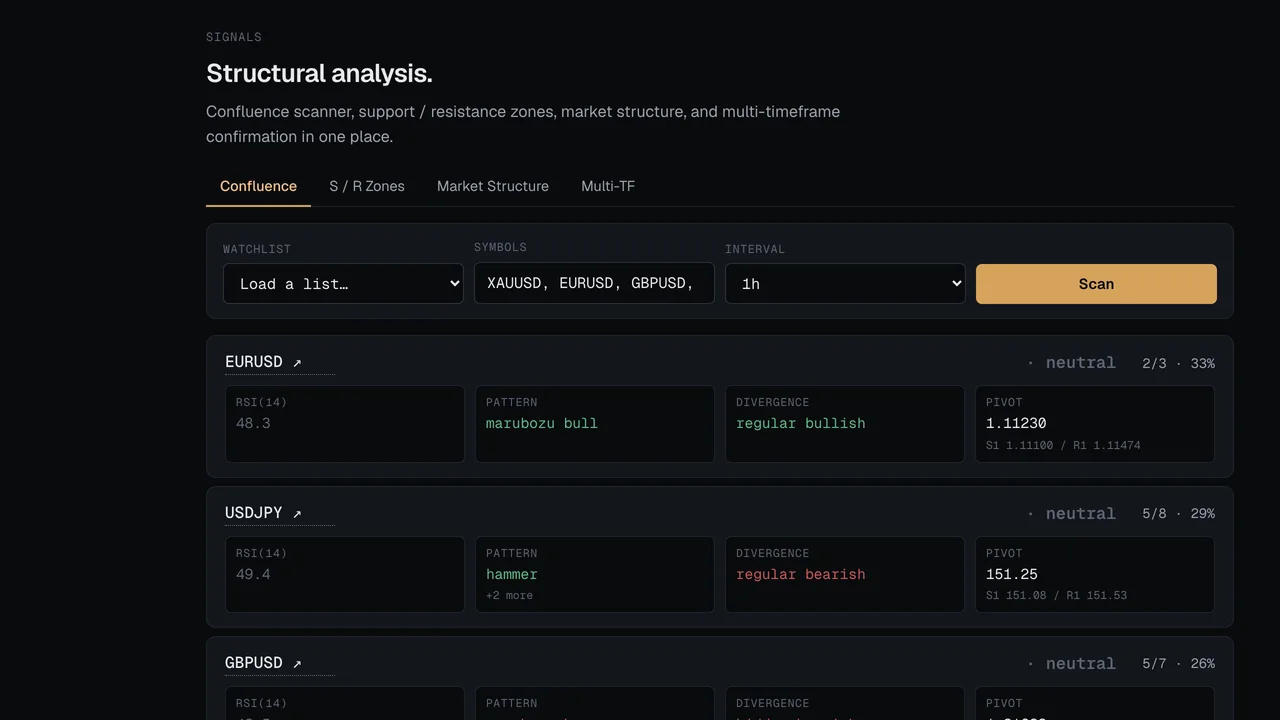Open the USDJPY symbol link
The width and height of the screenshot is (1280, 720).
[254, 513]
